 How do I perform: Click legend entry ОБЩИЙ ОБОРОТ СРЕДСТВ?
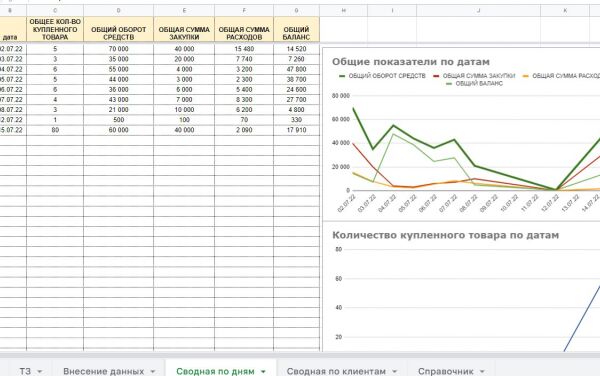[x=383, y=76]
